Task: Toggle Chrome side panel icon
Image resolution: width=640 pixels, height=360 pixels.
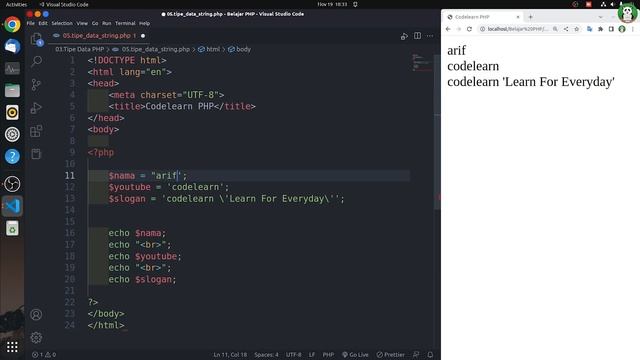Action: 611,29
